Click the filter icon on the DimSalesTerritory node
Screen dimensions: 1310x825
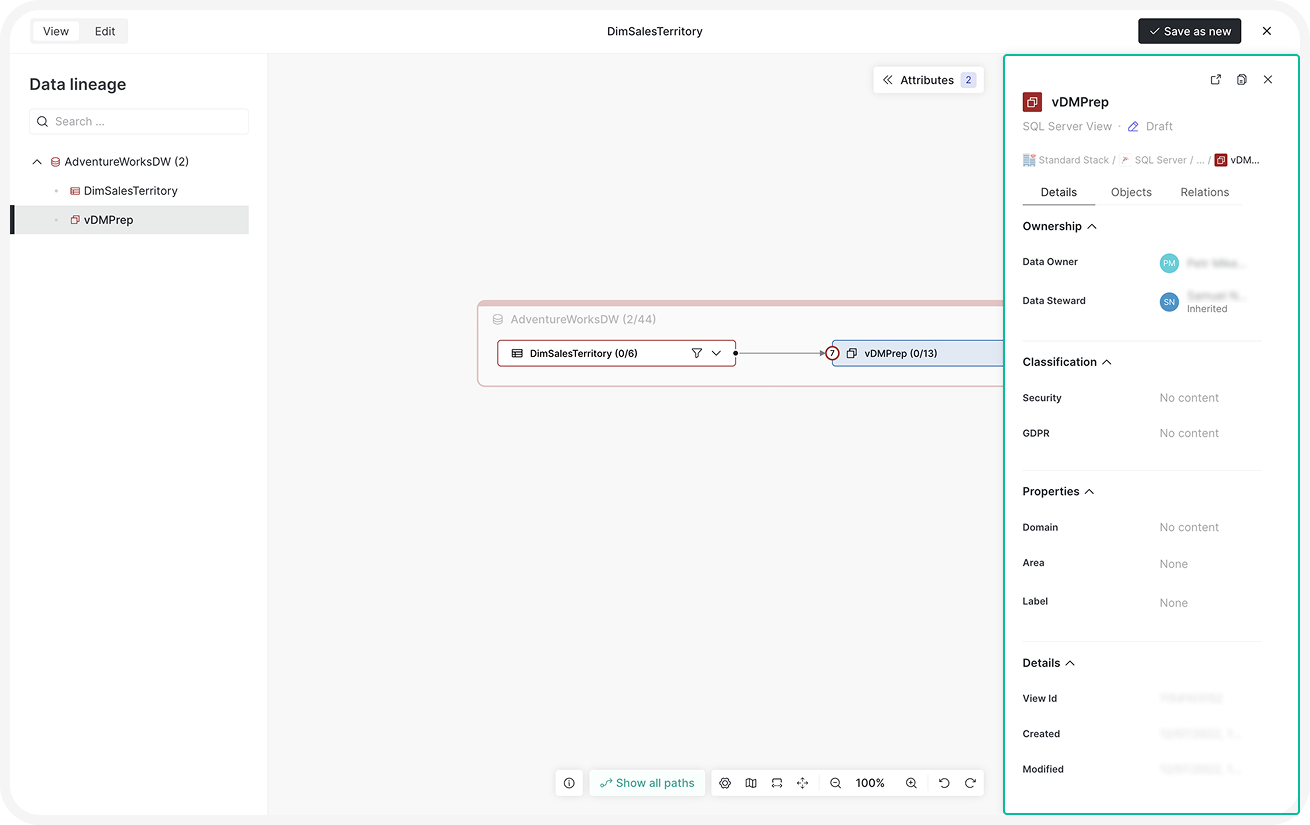pos(697,353)
